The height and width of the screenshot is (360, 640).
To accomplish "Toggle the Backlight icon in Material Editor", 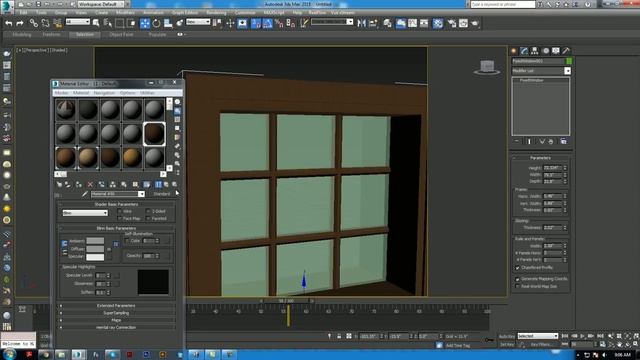I will point(178,111).
